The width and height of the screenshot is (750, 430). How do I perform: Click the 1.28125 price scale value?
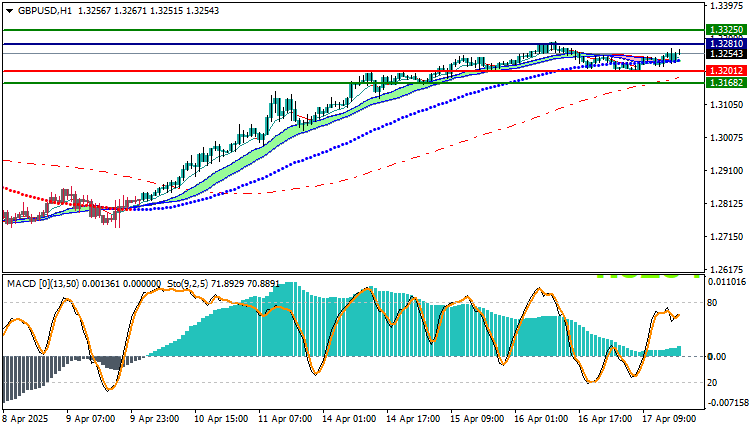(727, 204)
